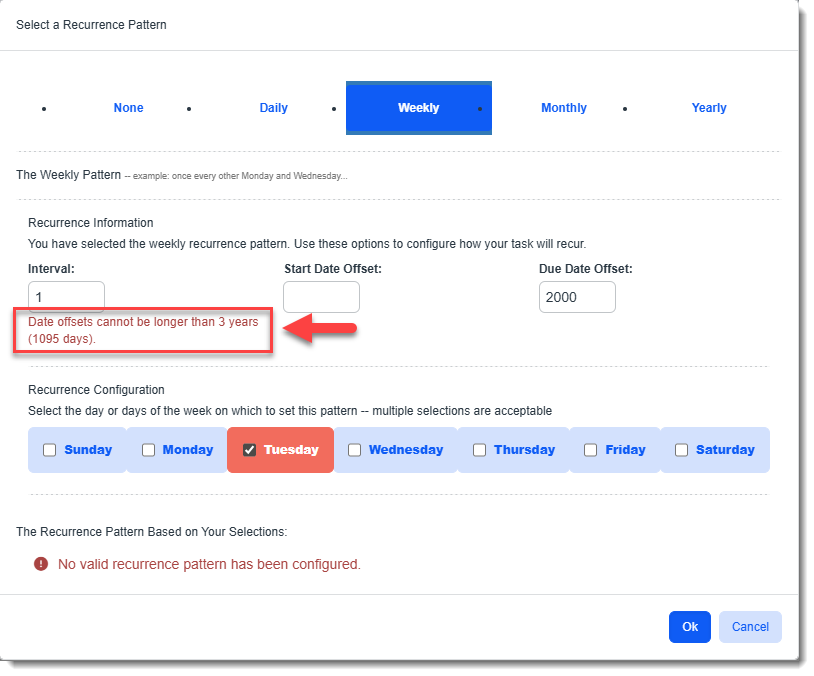
Task: Click the Cancel button
Action: (750, 627)
